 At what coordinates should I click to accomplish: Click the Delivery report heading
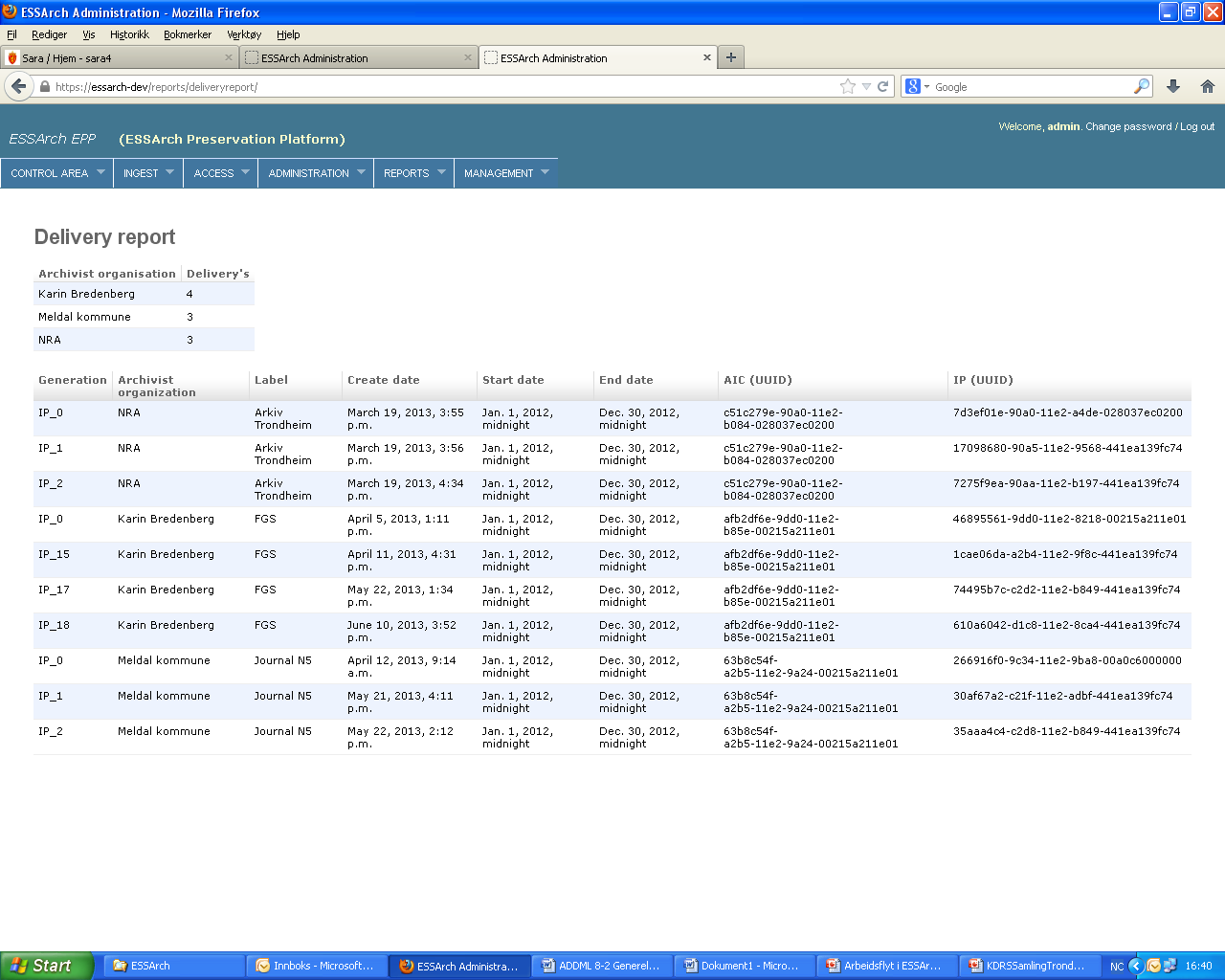point(105,237)
